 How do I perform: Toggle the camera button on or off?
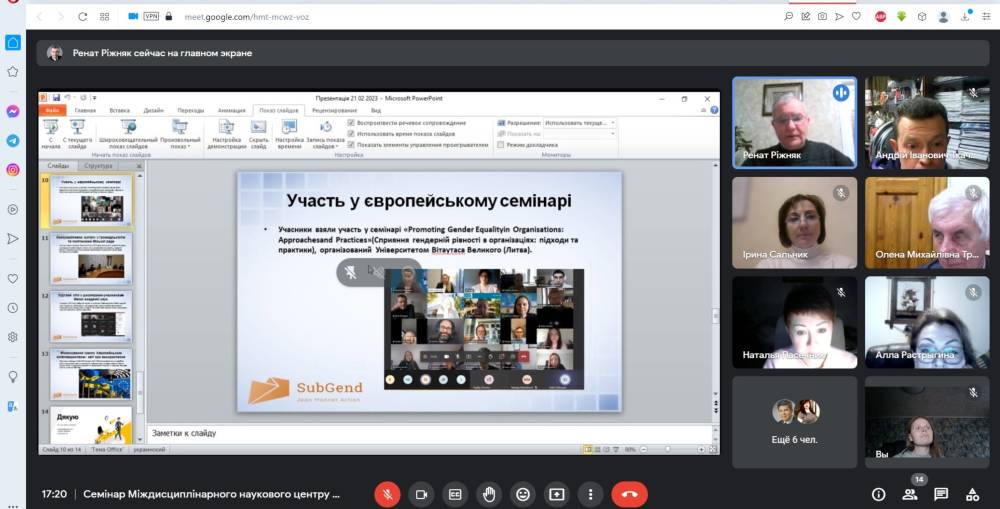[422, 494]
